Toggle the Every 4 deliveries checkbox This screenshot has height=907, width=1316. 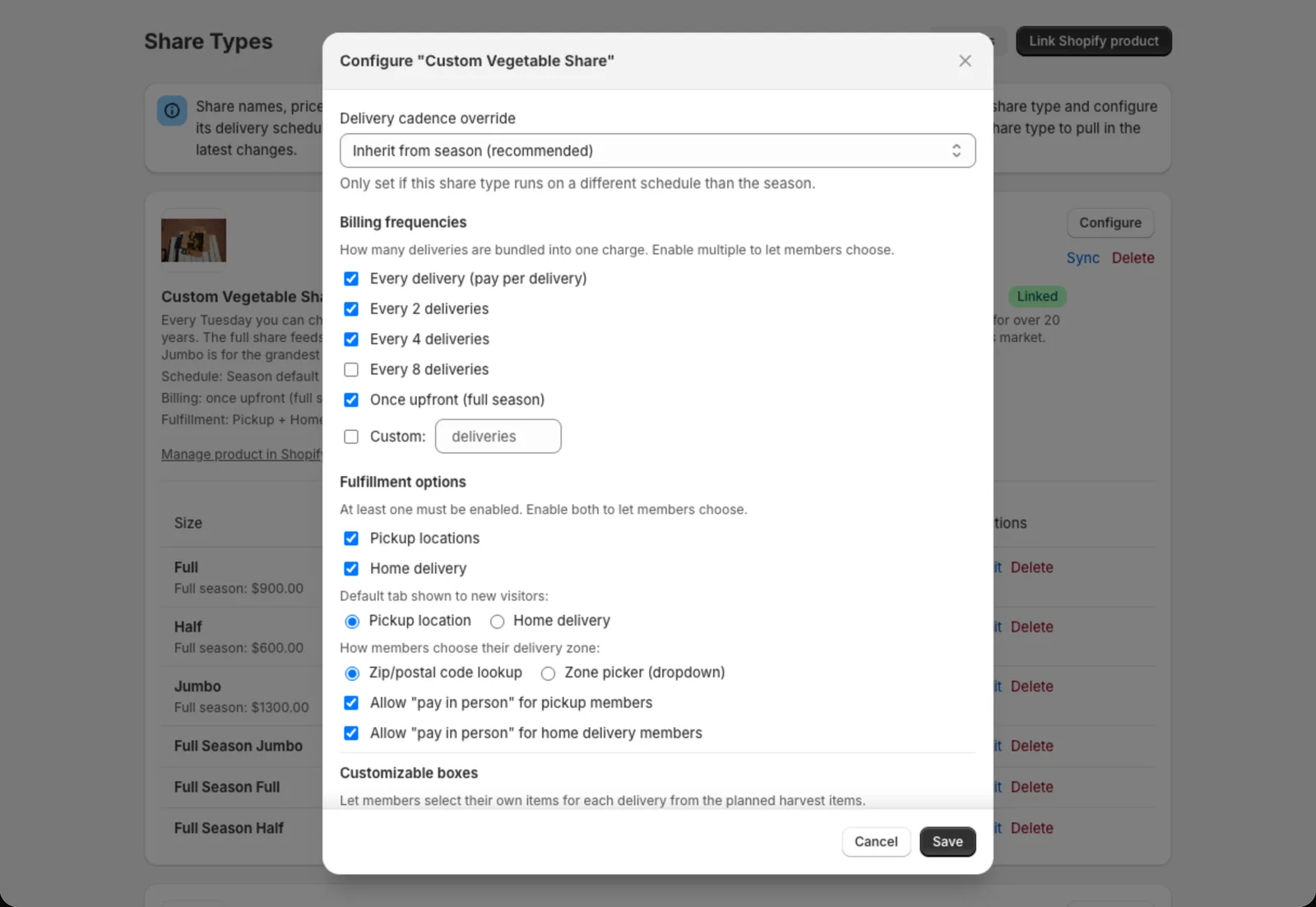(x=351, y=340)
